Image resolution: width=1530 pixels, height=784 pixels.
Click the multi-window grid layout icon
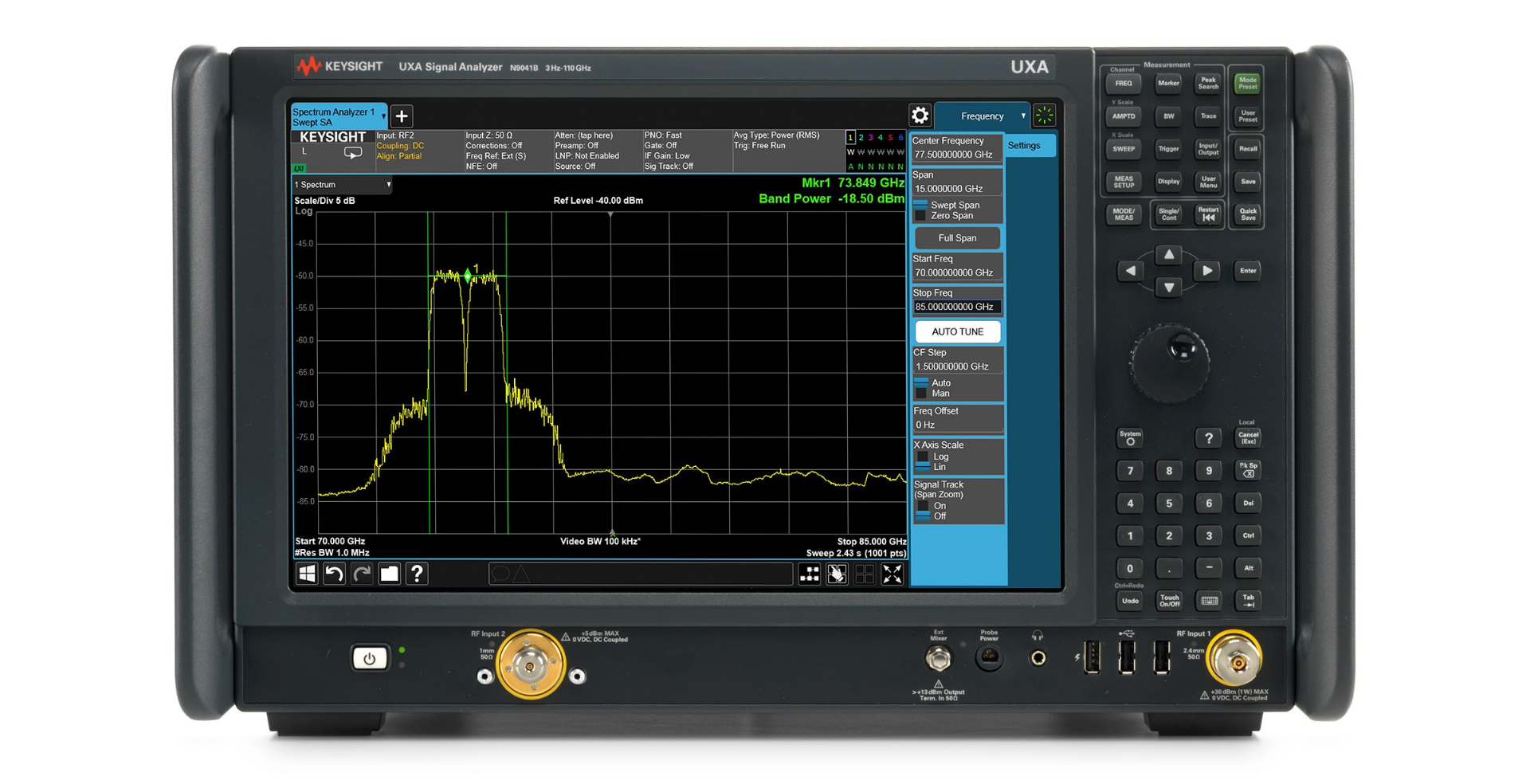865,574
